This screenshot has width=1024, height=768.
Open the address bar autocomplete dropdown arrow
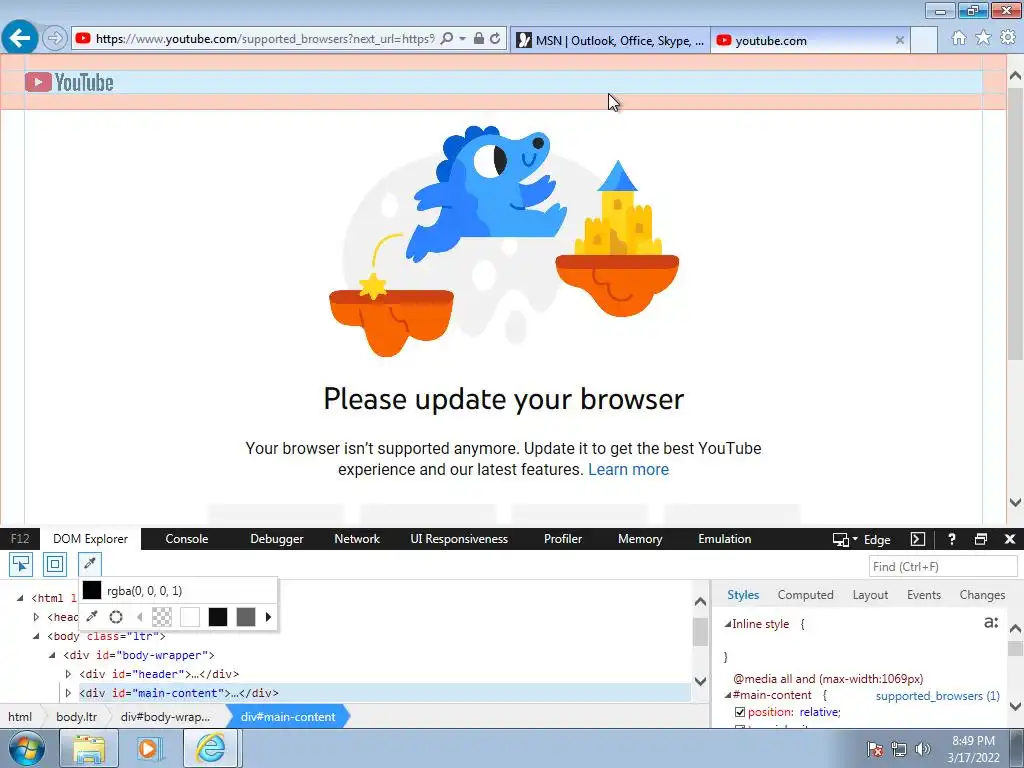pyautogui.click(x=462, y=39)
